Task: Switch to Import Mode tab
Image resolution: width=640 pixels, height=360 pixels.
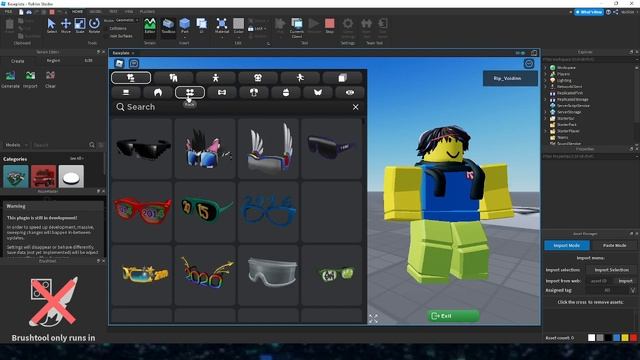Action: coord(567,245)
